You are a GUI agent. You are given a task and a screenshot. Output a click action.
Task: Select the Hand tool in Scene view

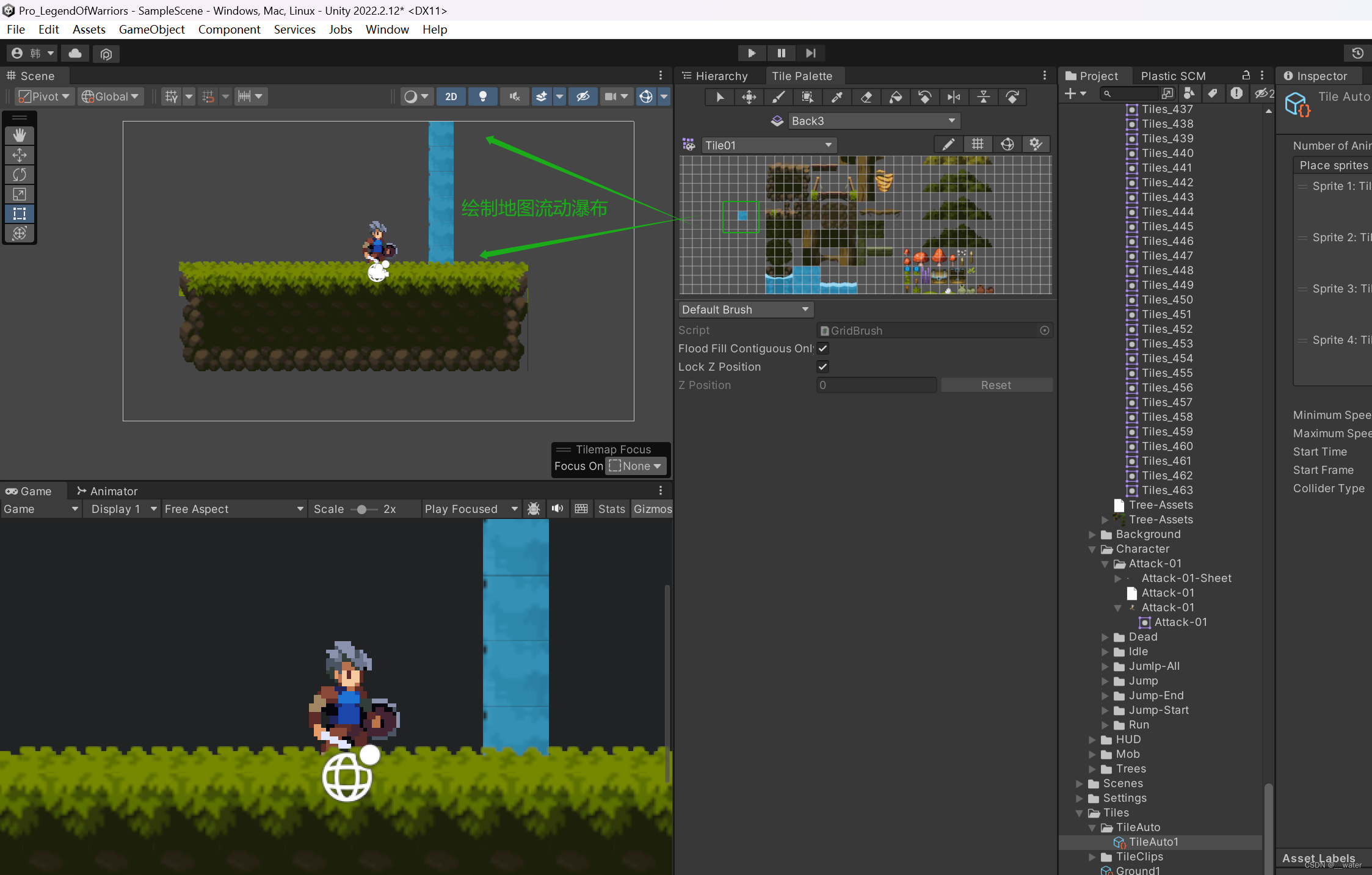(x=20, y=136)
